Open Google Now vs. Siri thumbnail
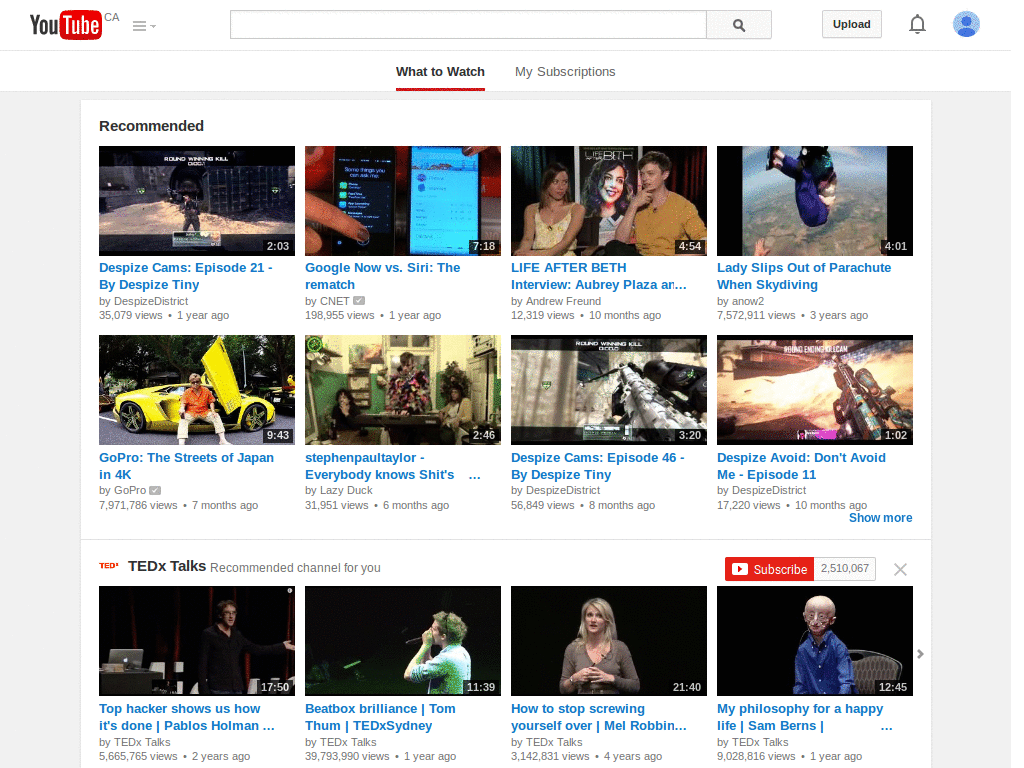Viewport: 1024px width, 768px height. click(403, 200)
